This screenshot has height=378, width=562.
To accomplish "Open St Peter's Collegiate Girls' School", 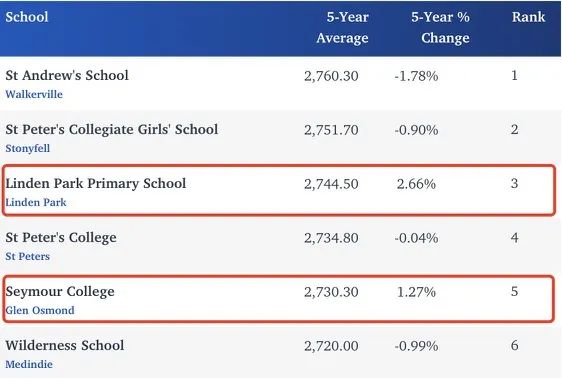I will pos(112,129).
